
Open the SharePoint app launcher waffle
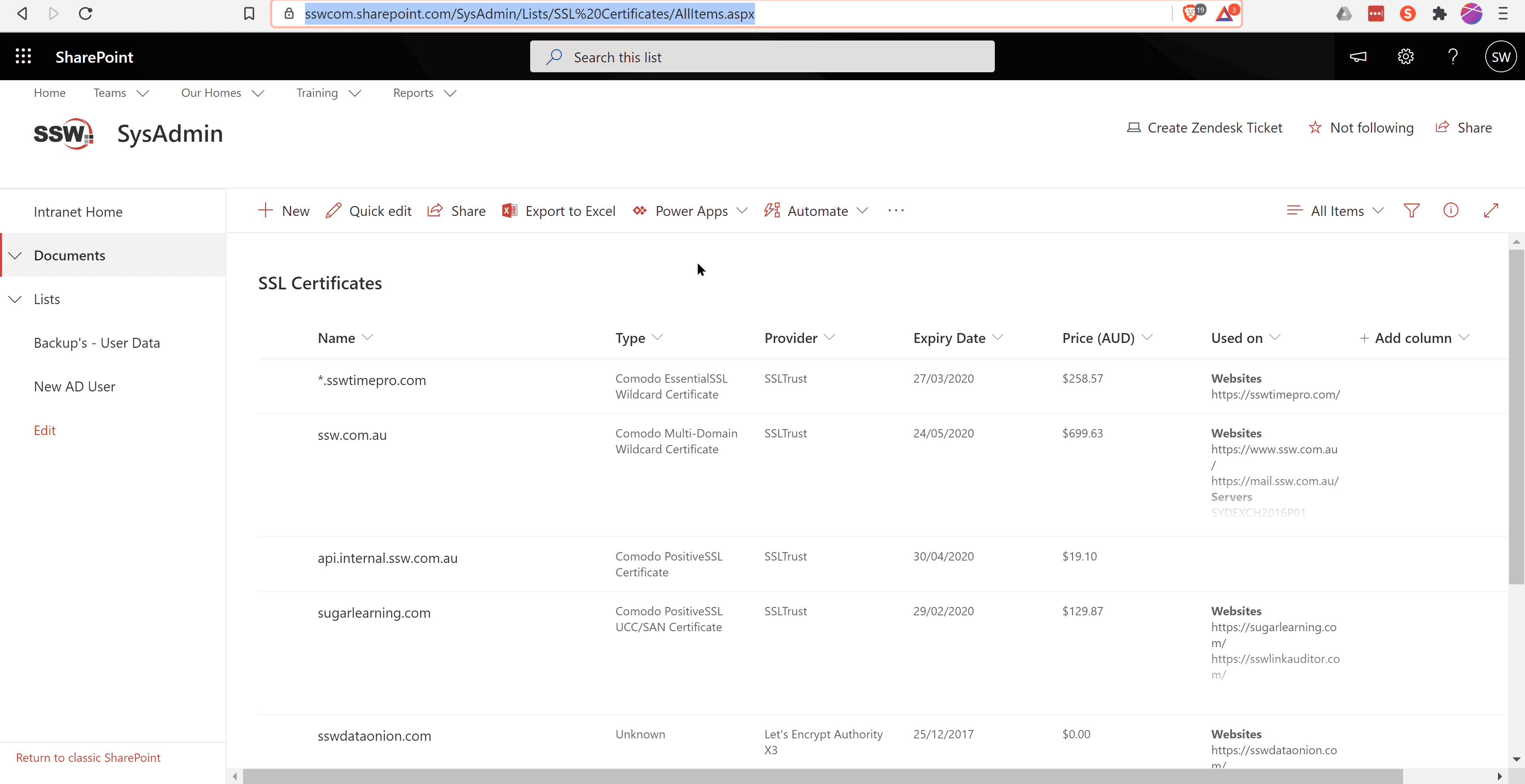pyautogui.click(x=23, y=57)
